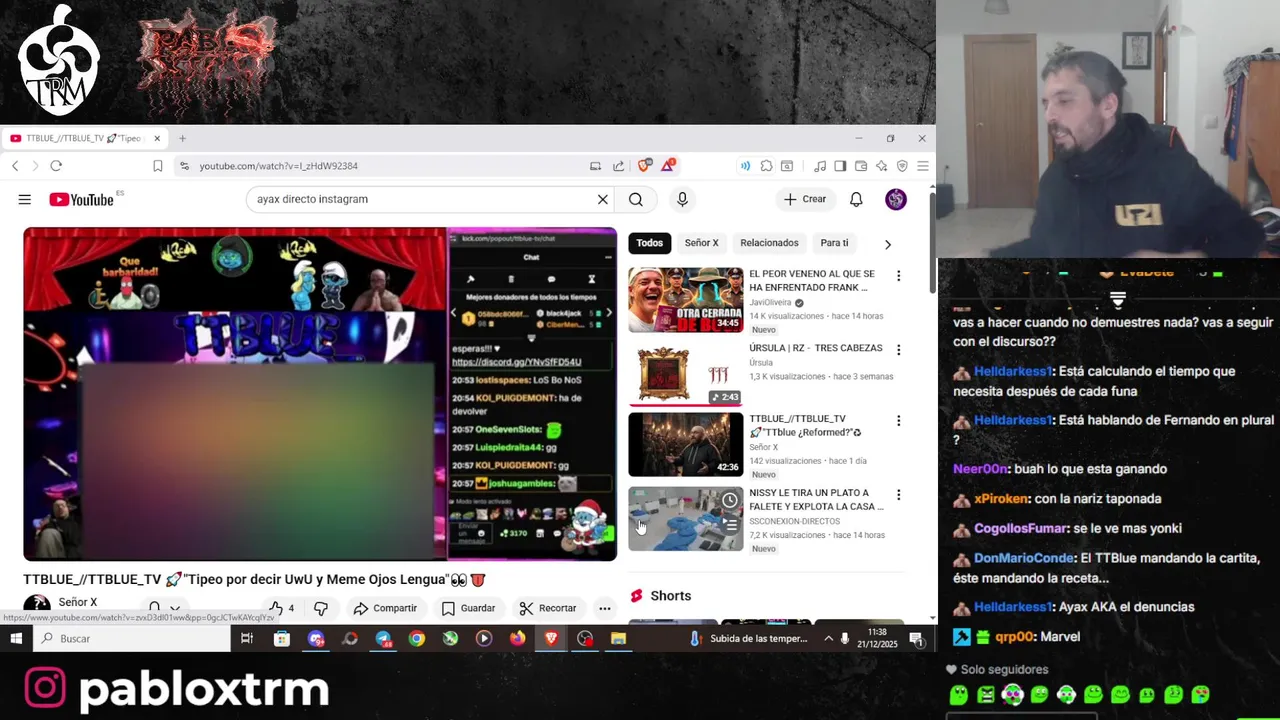1280x720 pixels.
Task: Open YouTube notifications bell
Action: pyautogui.click(x=856, y=199)
